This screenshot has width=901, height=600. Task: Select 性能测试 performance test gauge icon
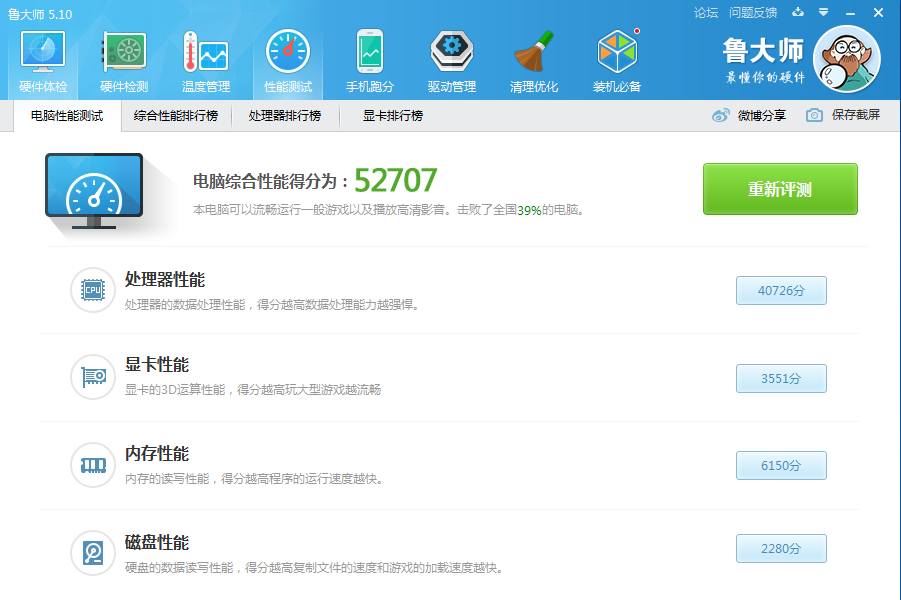(x=288, y=52)
